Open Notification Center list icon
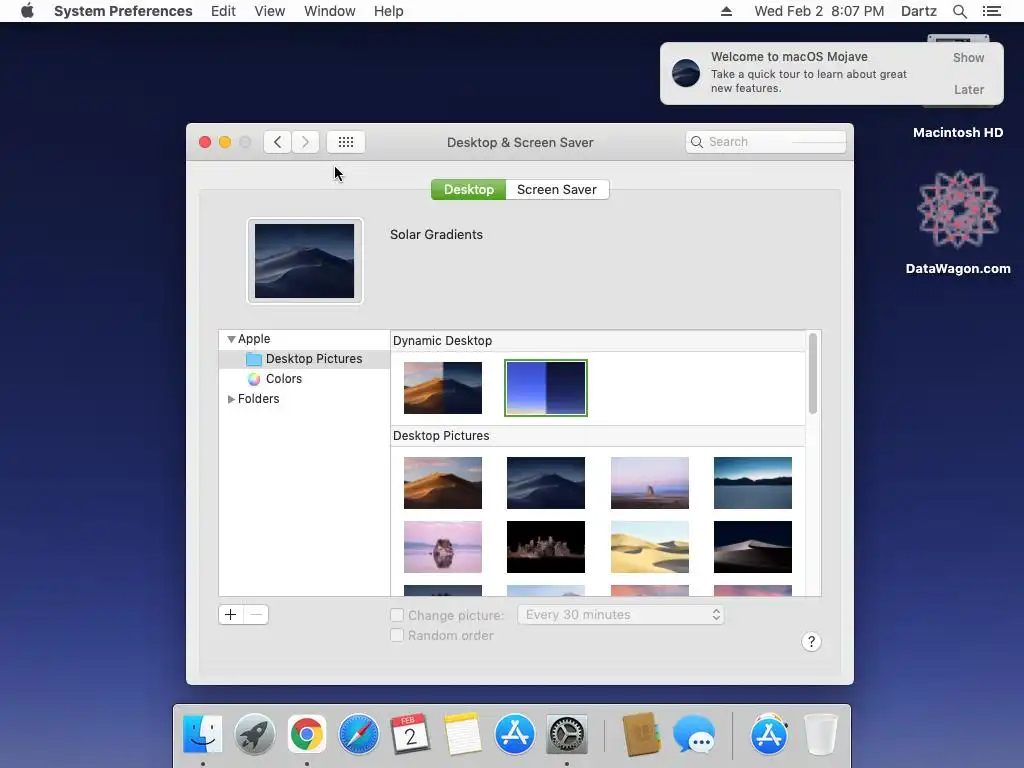The width and height of the screenshot is (1024, 768). coord(991,11)
